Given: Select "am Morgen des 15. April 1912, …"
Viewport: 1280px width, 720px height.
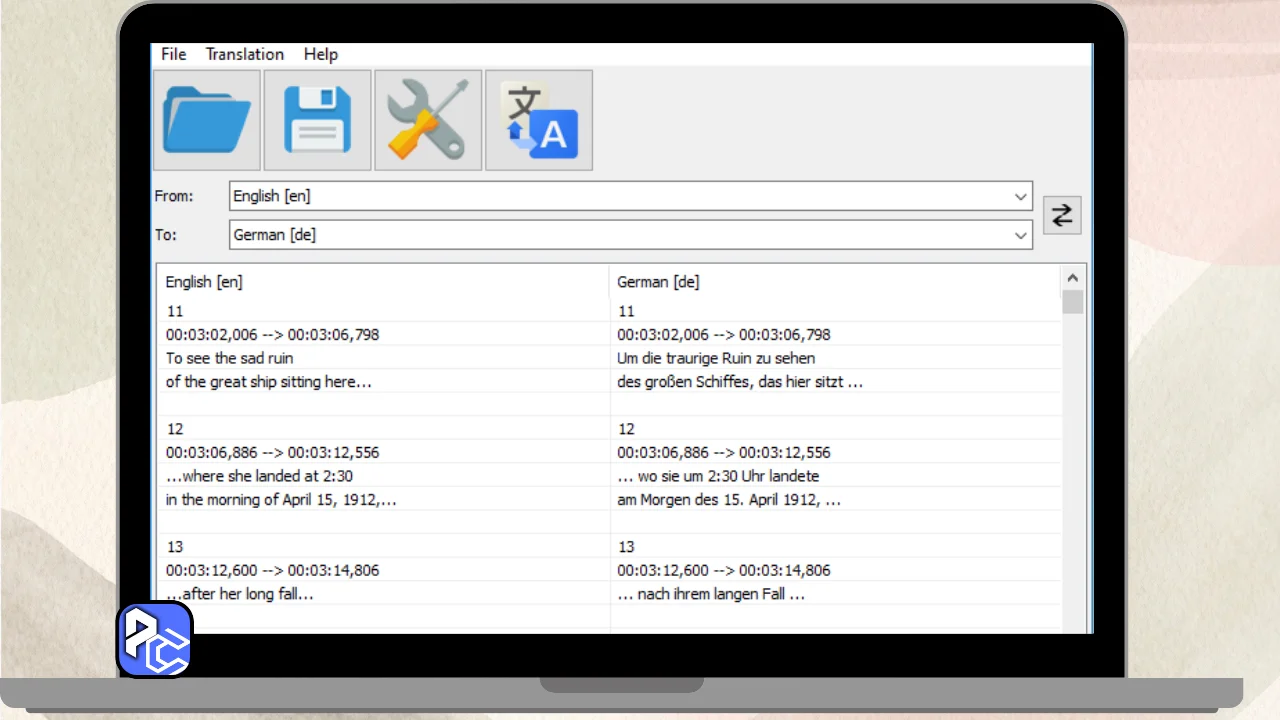Looking at the screenshot, I should click(729, 500).
